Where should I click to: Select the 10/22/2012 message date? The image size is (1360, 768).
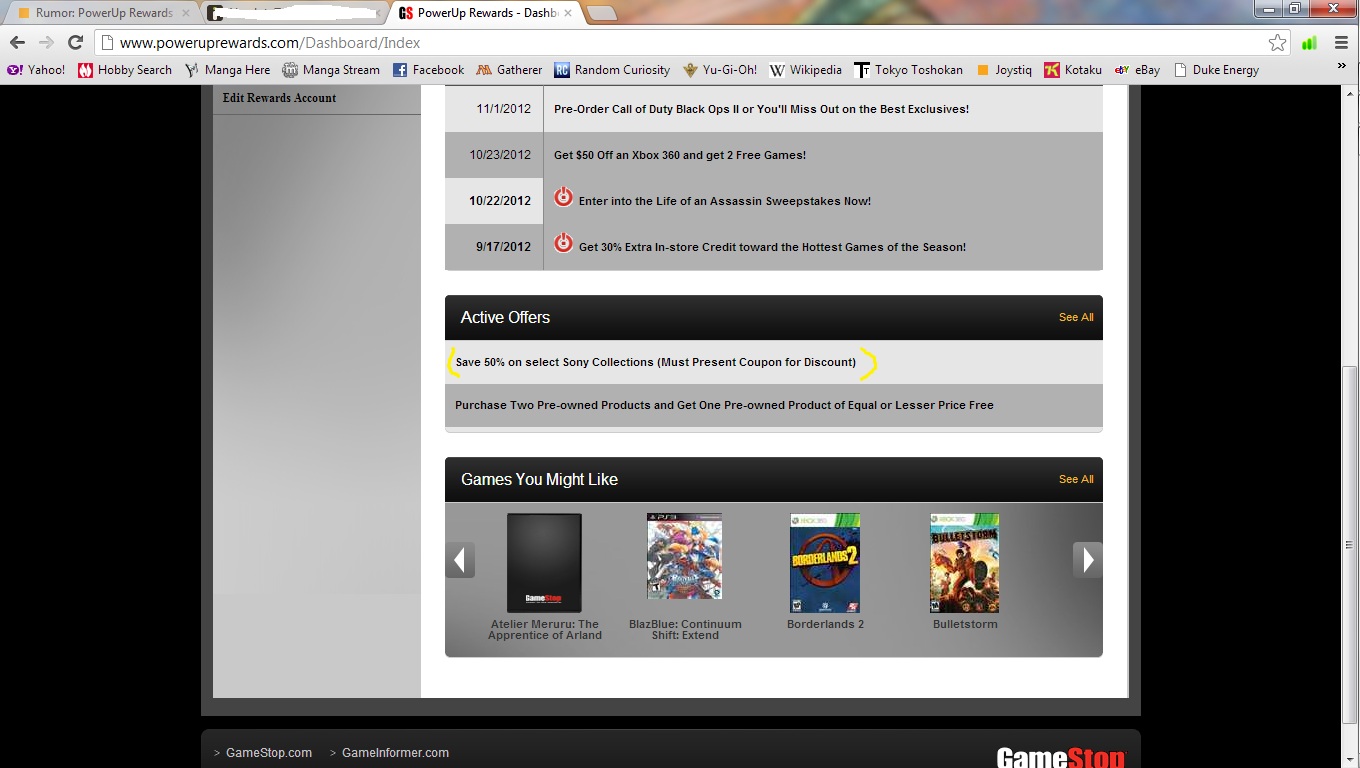pos(500,201)
